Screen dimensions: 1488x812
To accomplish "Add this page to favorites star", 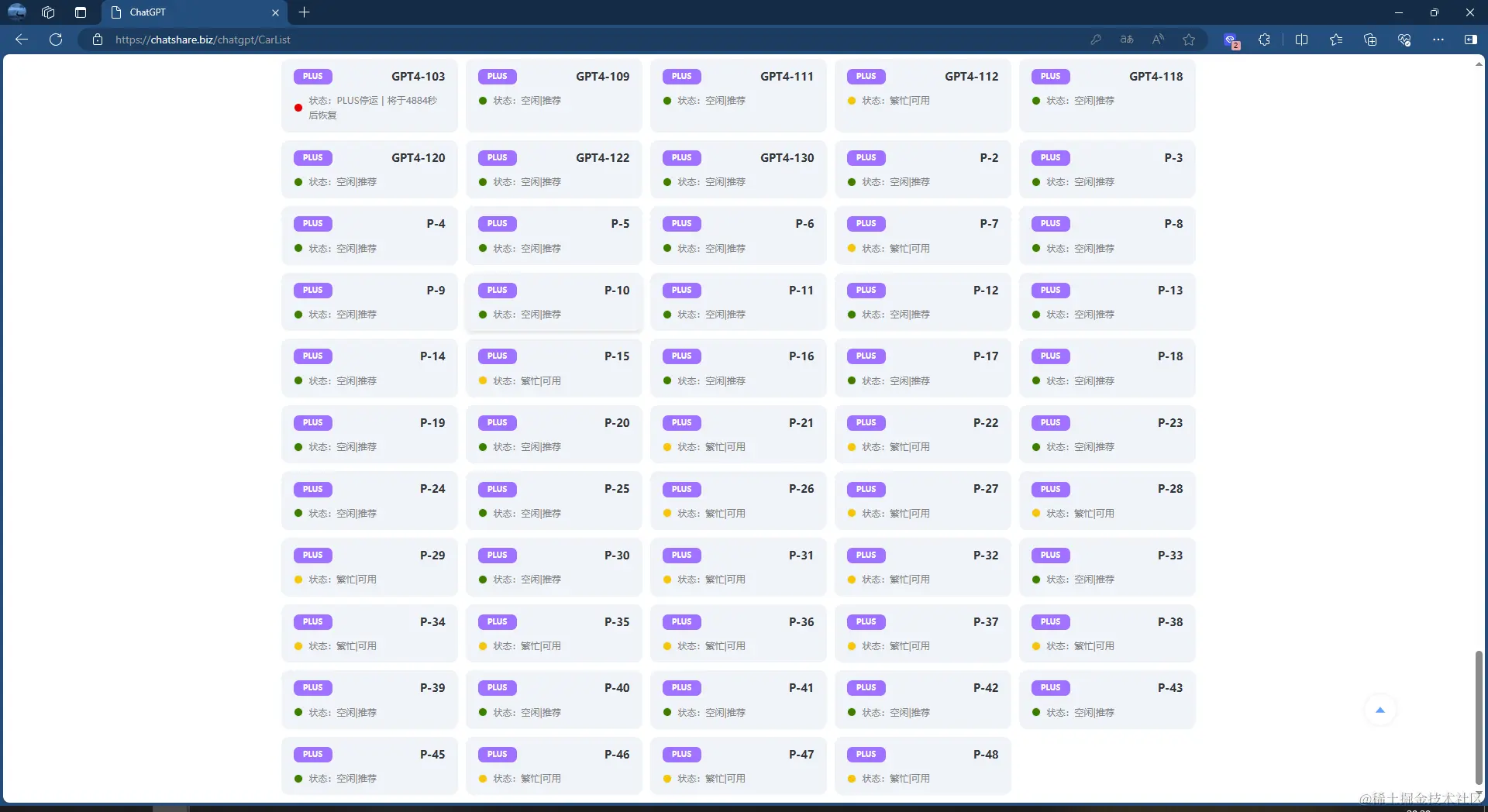I will [x=1189, y=40].
